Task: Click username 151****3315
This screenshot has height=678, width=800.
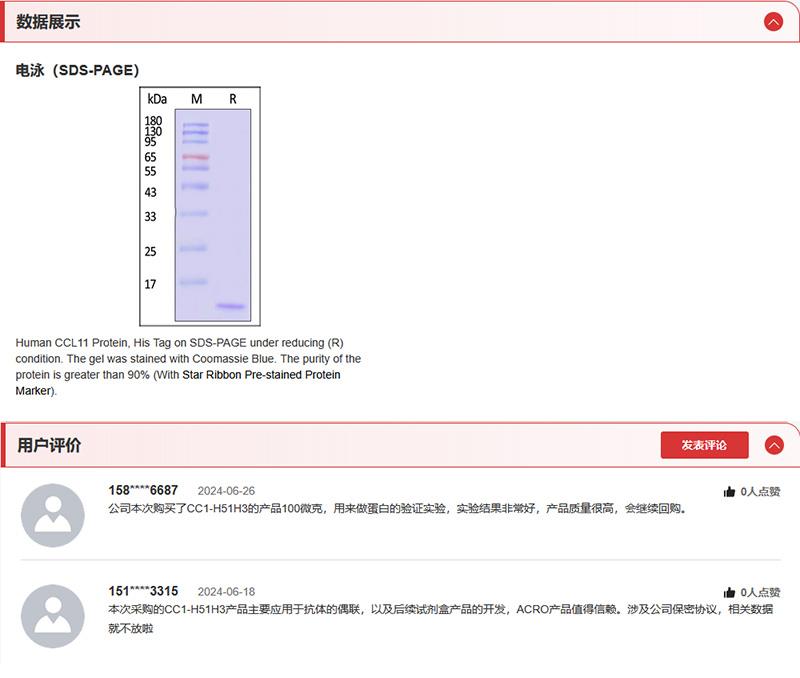Action: [143, 591]
